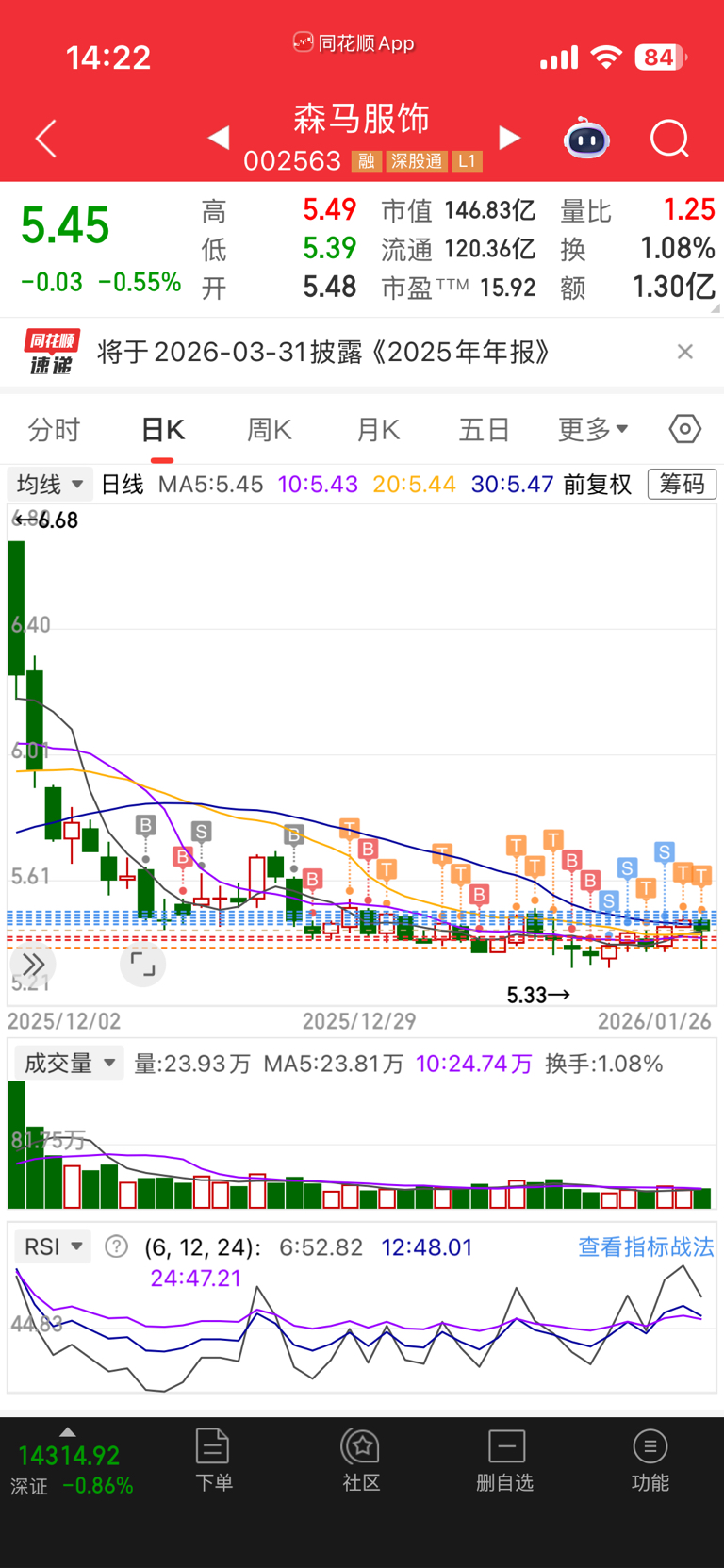The width and height of the screenshot is (724, 1568).
Task: Open search with the magnifier icon
Action: [x=670, y=139]
